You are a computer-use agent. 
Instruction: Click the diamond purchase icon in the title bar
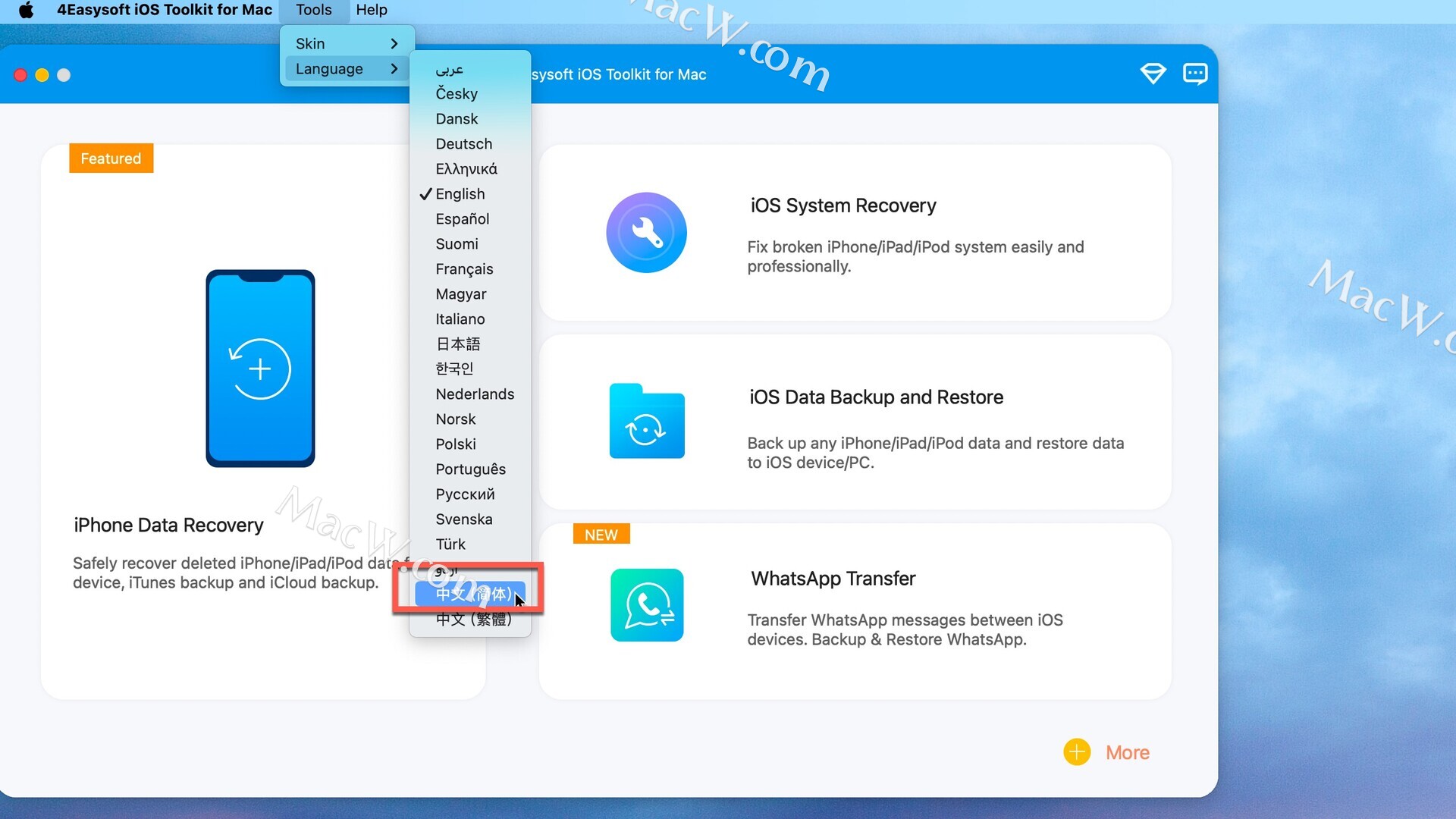[x=1153, y=74]
